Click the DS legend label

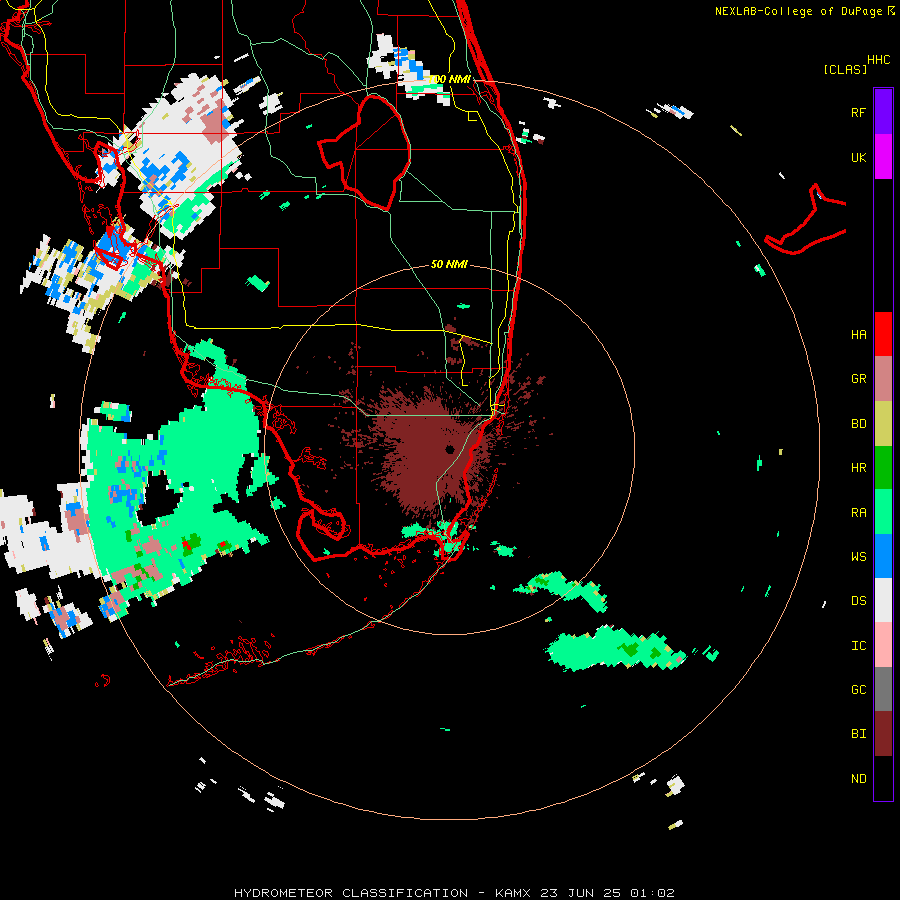[x=858, y=601]
